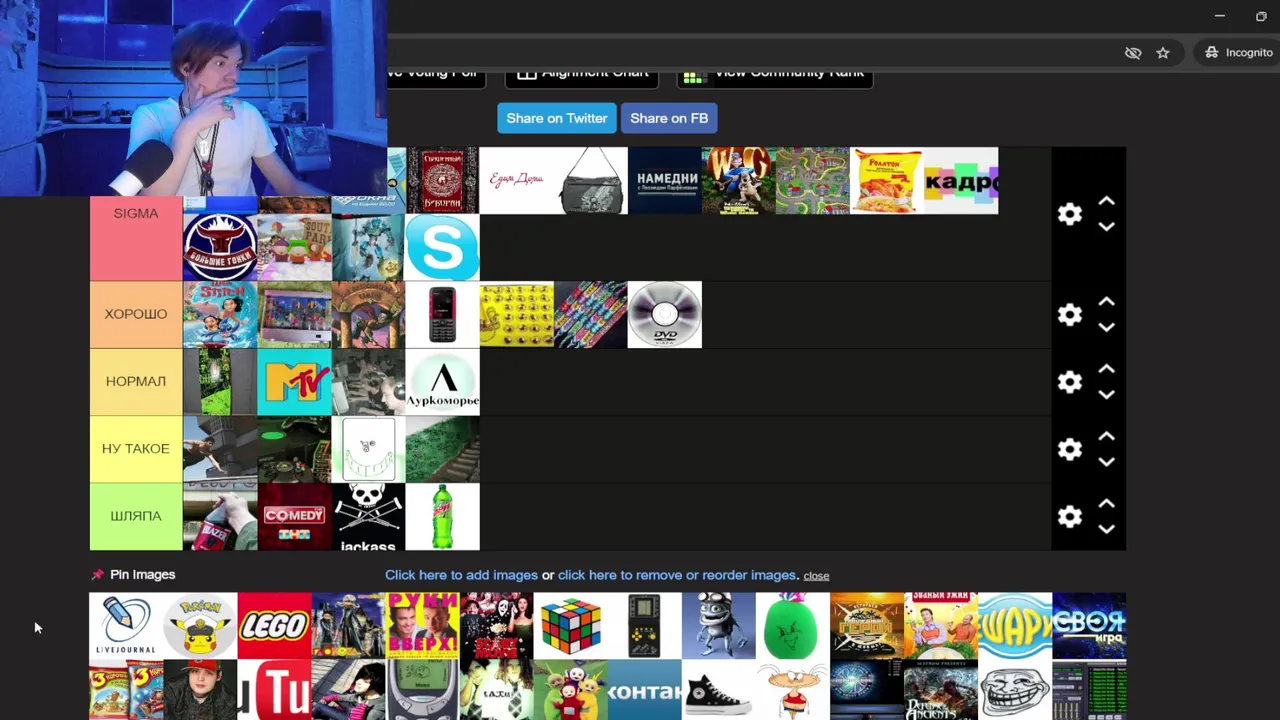Click Share on Twitter button
1280x720 pixels.
pyautogui.click(x=557, y=118)
